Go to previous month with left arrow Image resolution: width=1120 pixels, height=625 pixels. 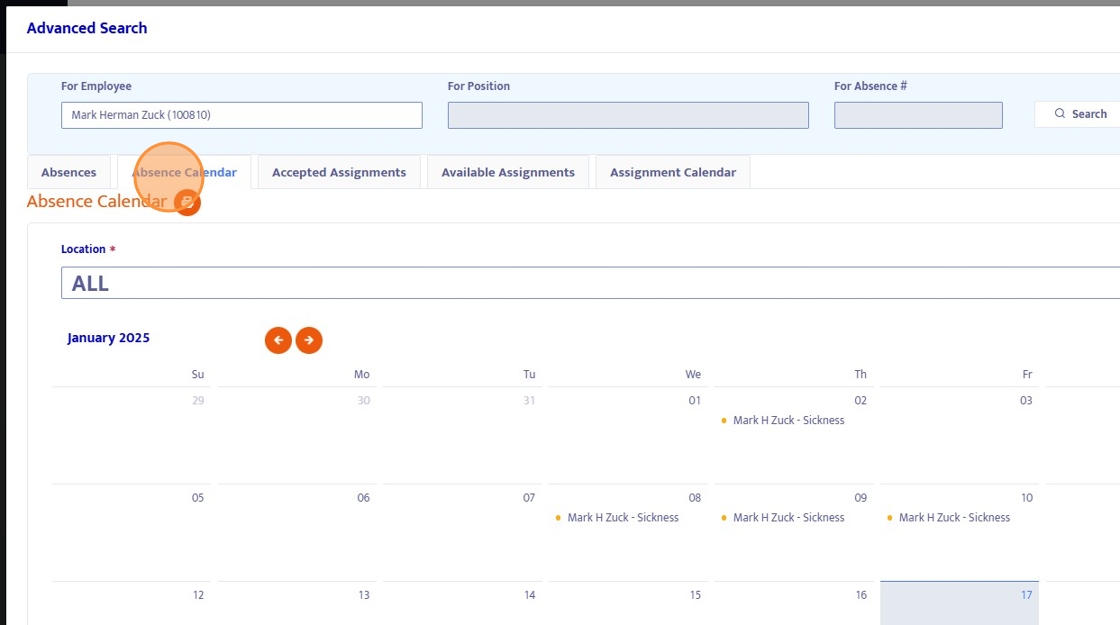(x=278, y=340)
